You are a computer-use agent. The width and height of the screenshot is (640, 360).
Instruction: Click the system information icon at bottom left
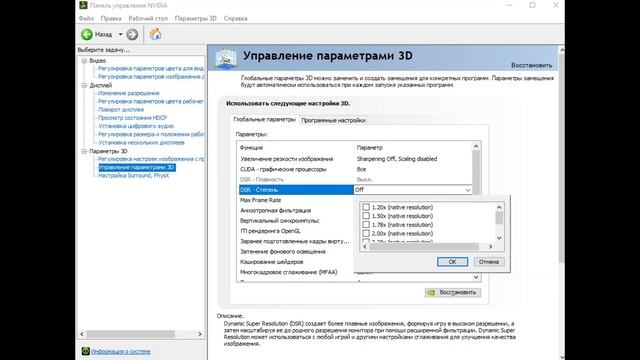85,351
